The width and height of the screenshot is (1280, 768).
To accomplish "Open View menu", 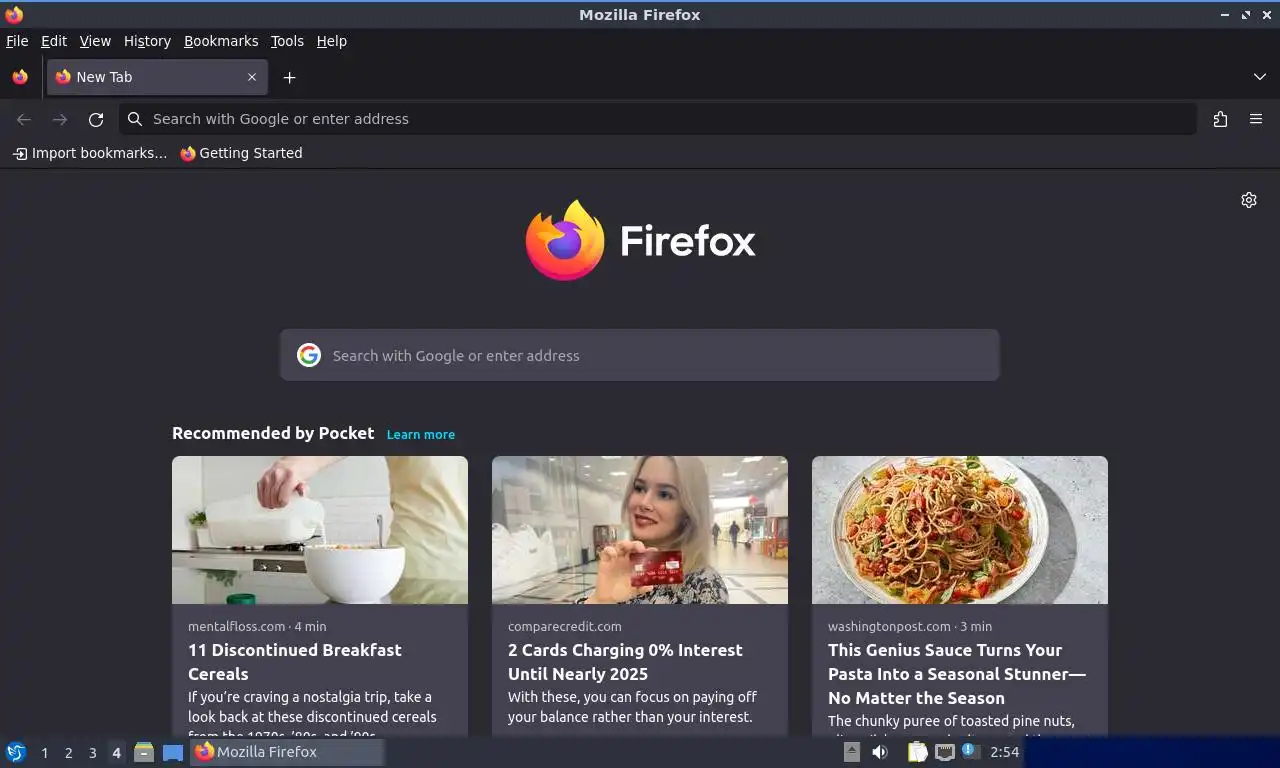I will [x=95, y=41].
